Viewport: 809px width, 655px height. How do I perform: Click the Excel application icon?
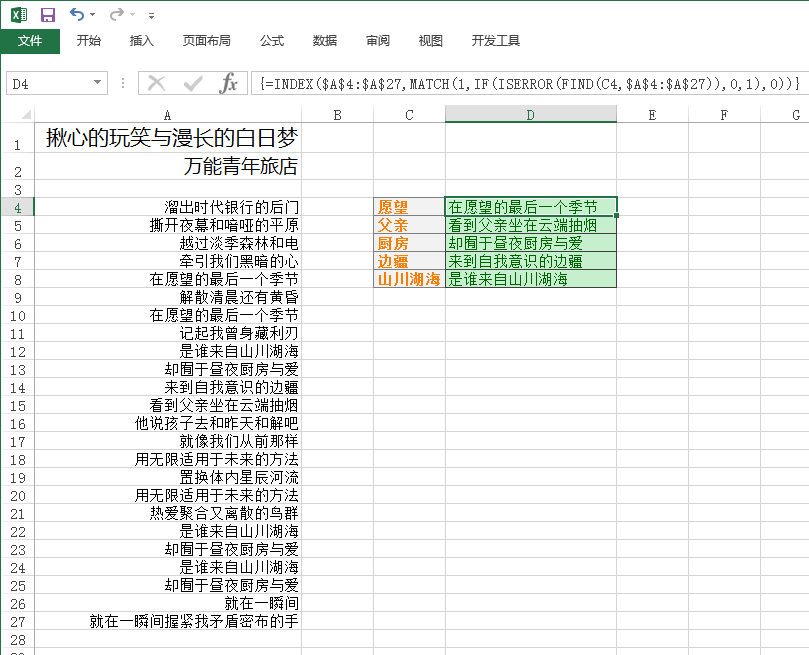tap(19, 15)
